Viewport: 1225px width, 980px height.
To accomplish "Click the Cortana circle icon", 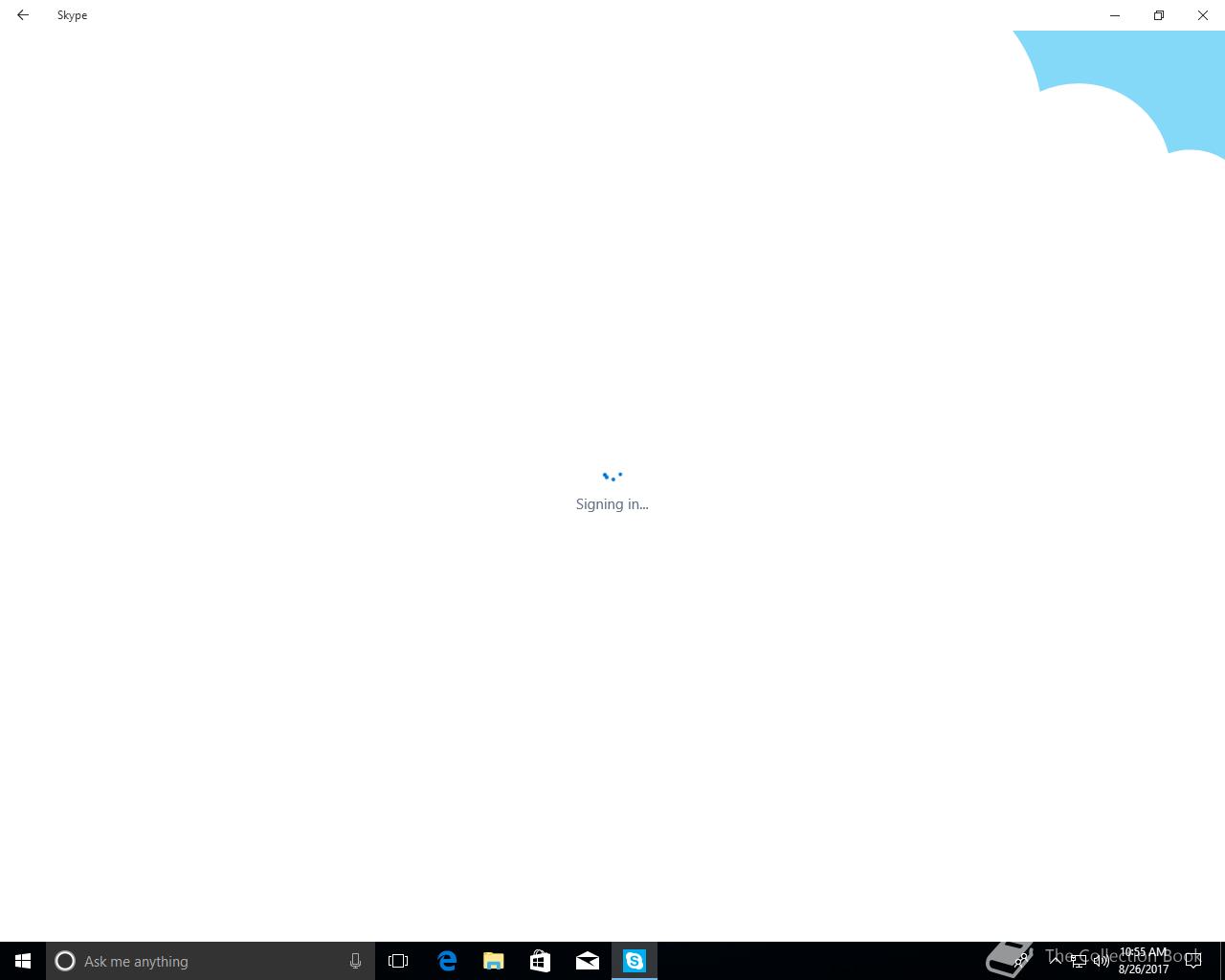I will pyautogui.click(x=65, y=961).
